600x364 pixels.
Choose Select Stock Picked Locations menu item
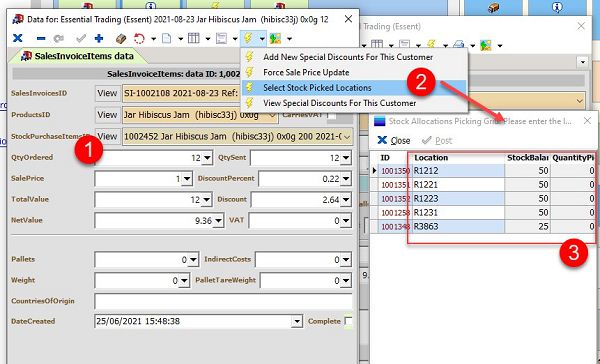[317, 88]
